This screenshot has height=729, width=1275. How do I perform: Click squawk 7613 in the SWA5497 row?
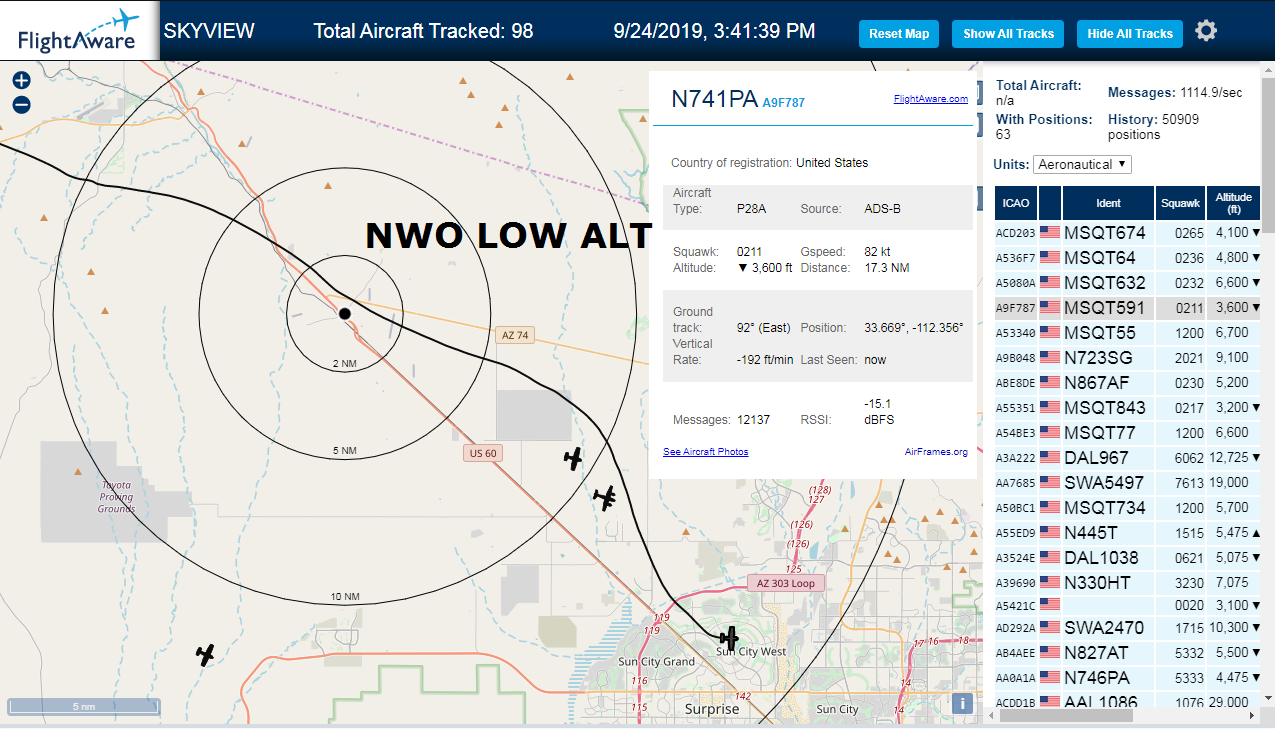click(1189, 483)
